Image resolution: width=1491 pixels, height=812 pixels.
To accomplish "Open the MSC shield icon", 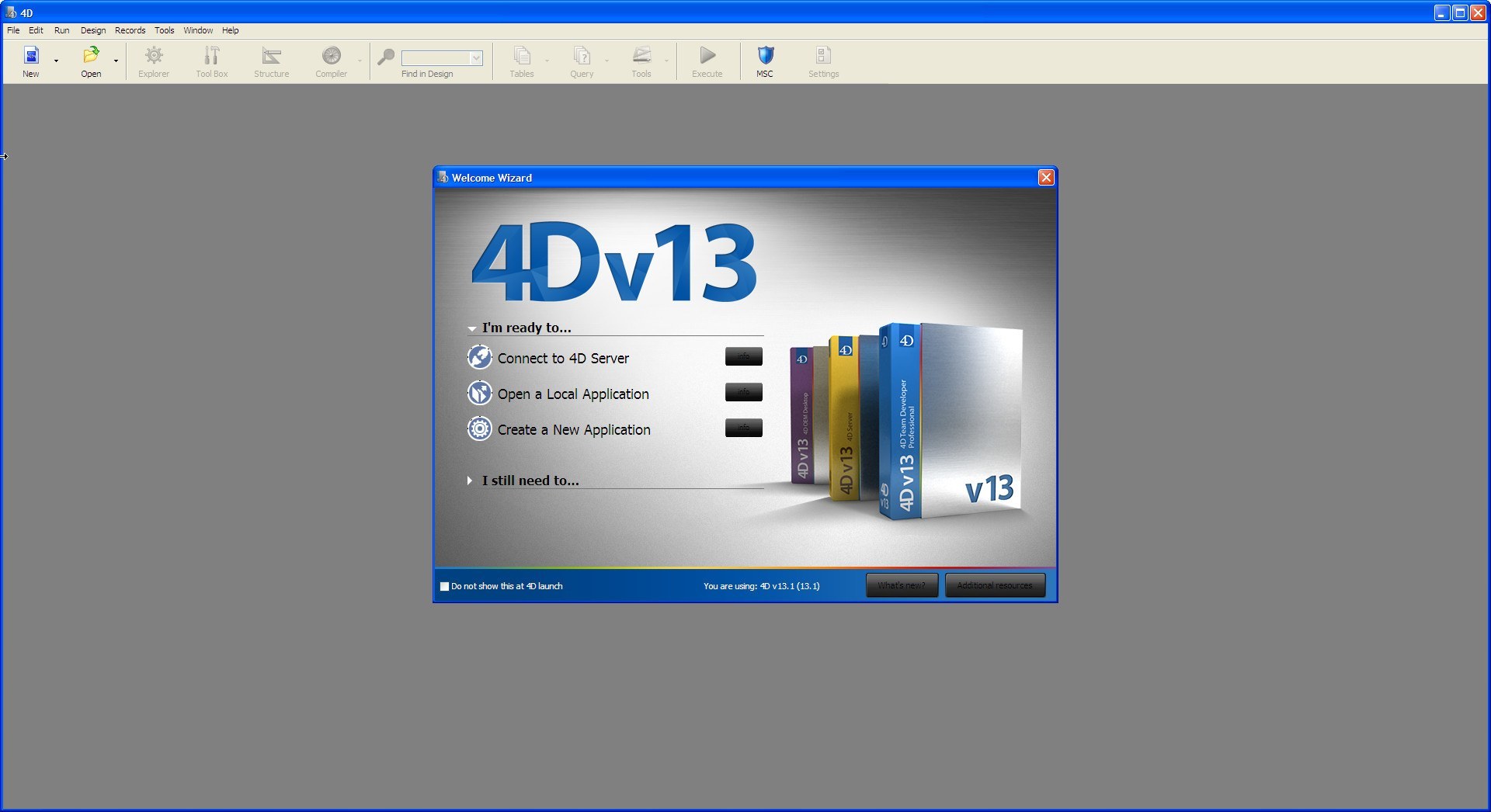I will (x=766, y=55).
